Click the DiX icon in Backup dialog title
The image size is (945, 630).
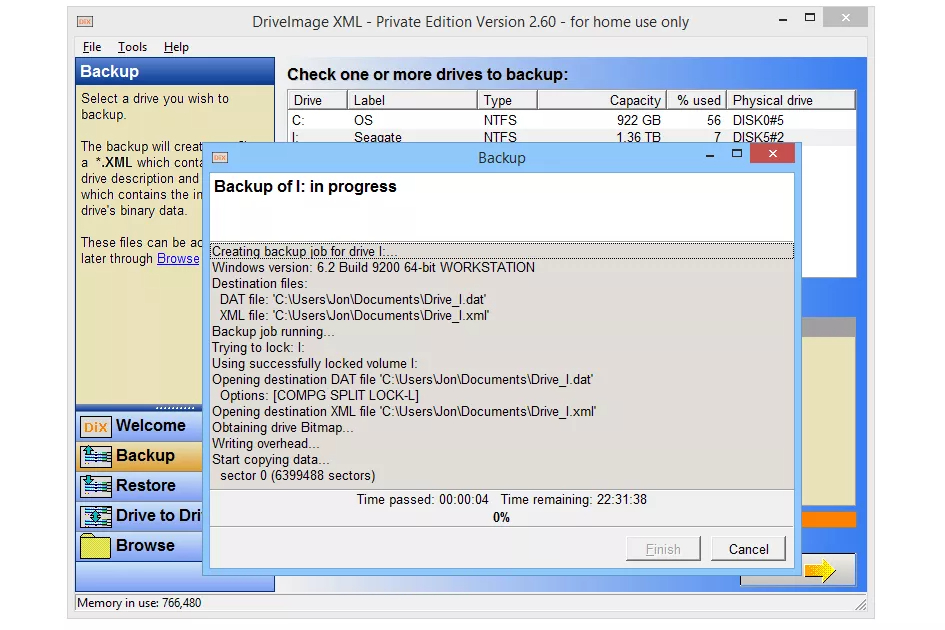pos(220,157)
